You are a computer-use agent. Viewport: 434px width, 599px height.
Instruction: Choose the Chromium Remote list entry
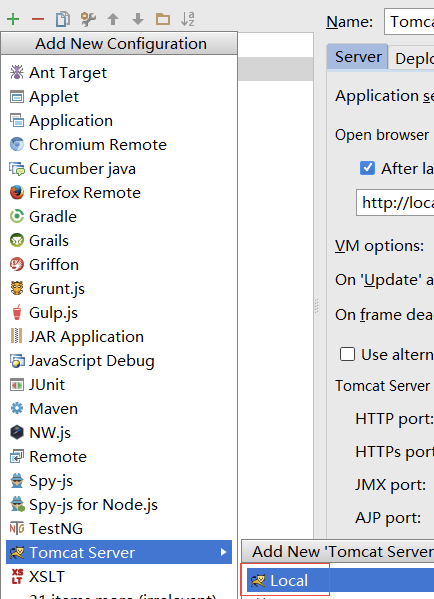click(x=119, y=145)
